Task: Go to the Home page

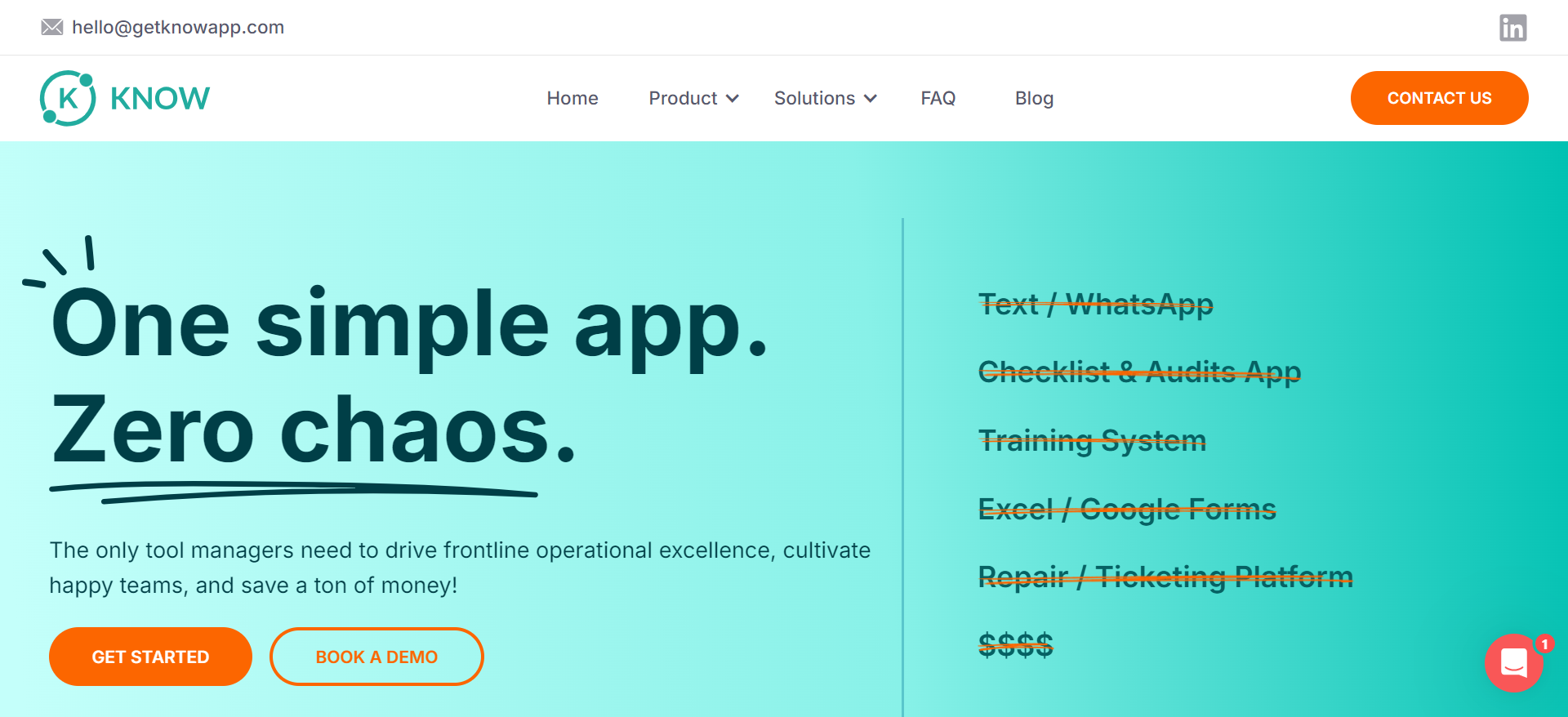Action: point(572,98)
